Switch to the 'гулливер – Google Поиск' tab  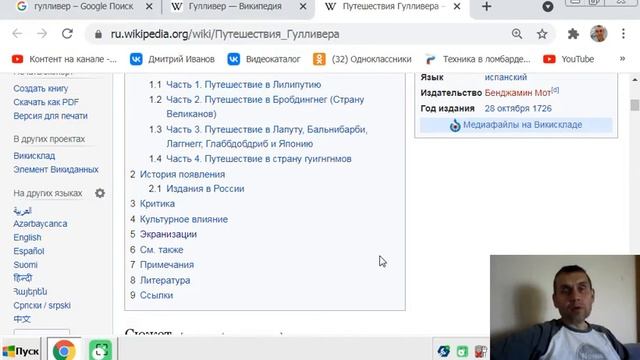point(83,7)
